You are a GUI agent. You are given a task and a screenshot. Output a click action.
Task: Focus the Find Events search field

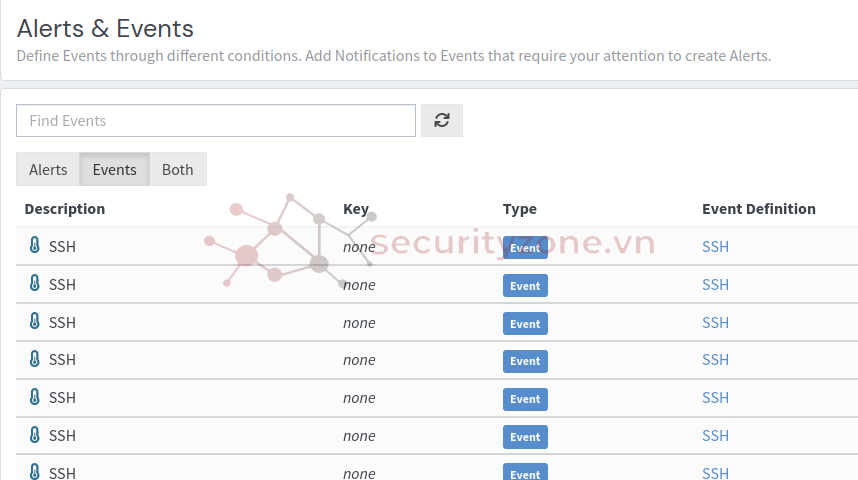coord(216,120)
